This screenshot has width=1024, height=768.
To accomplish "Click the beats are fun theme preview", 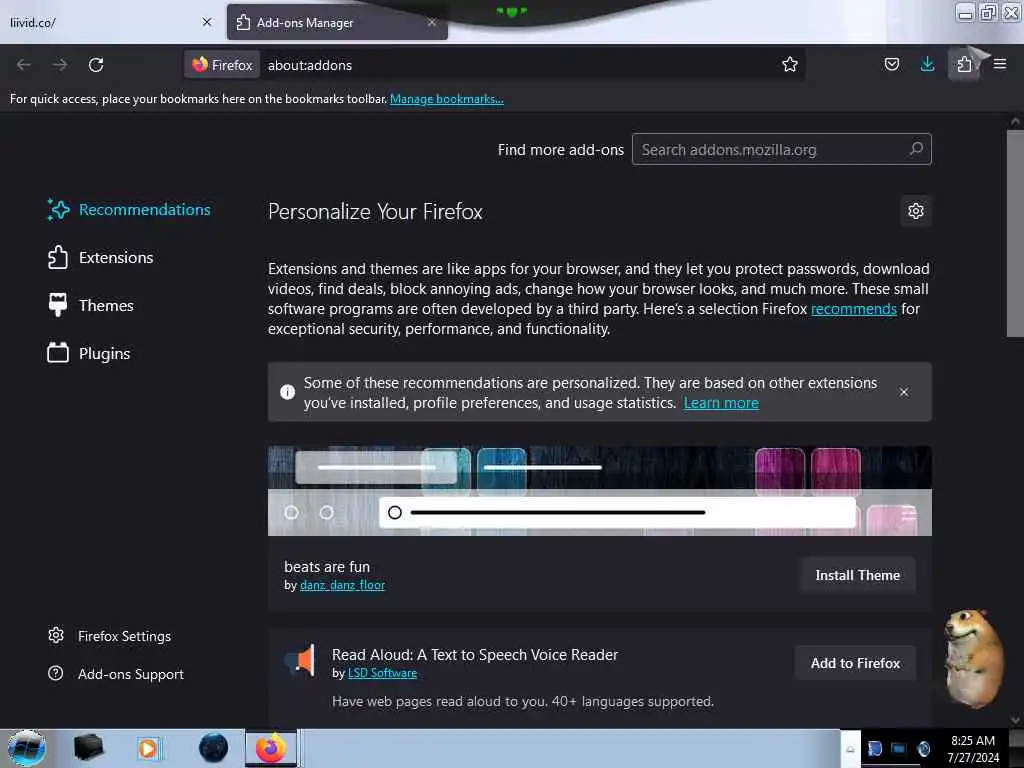I will click(x=600, y=491).
